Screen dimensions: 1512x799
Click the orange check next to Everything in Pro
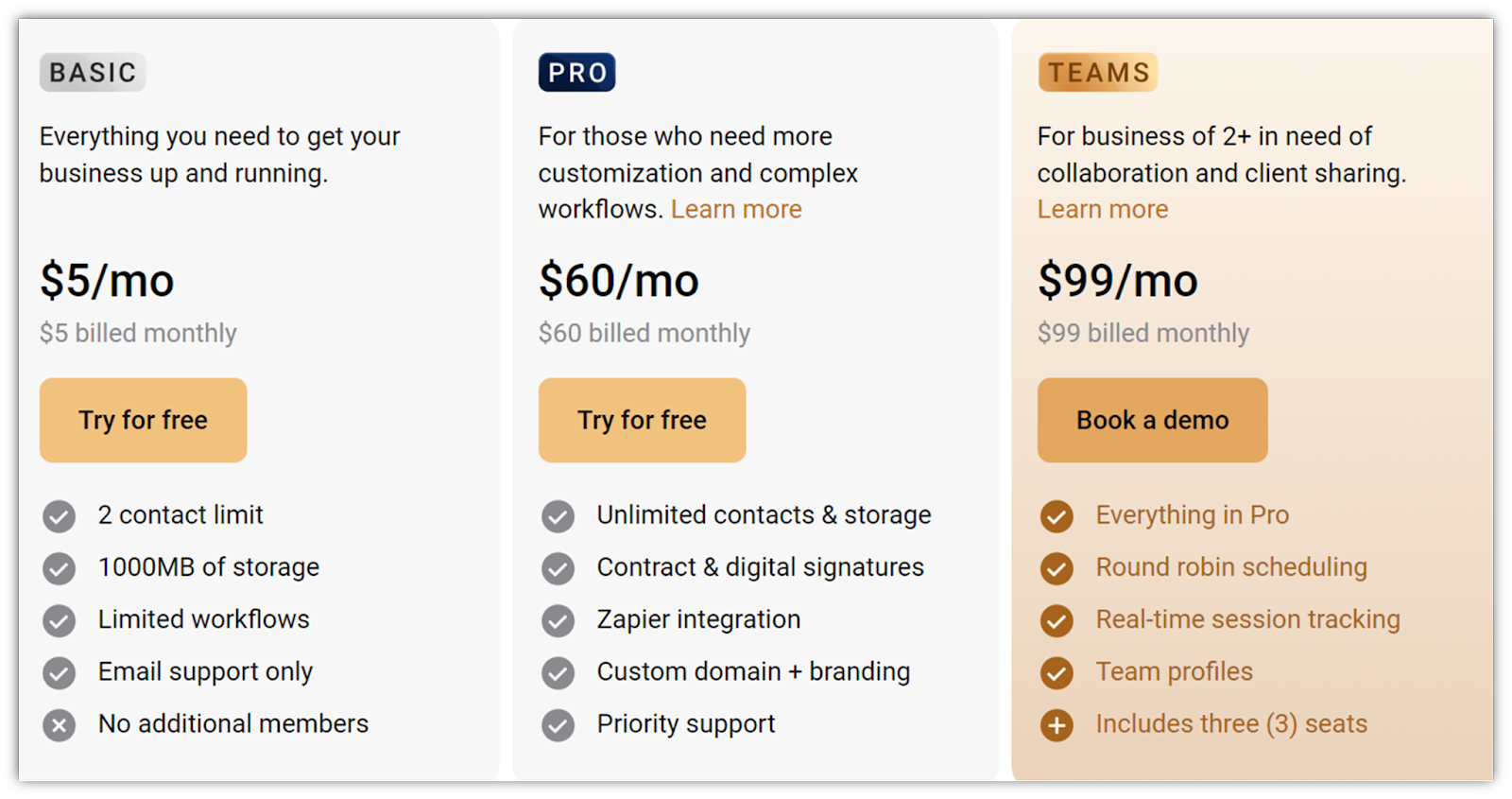1057,516
